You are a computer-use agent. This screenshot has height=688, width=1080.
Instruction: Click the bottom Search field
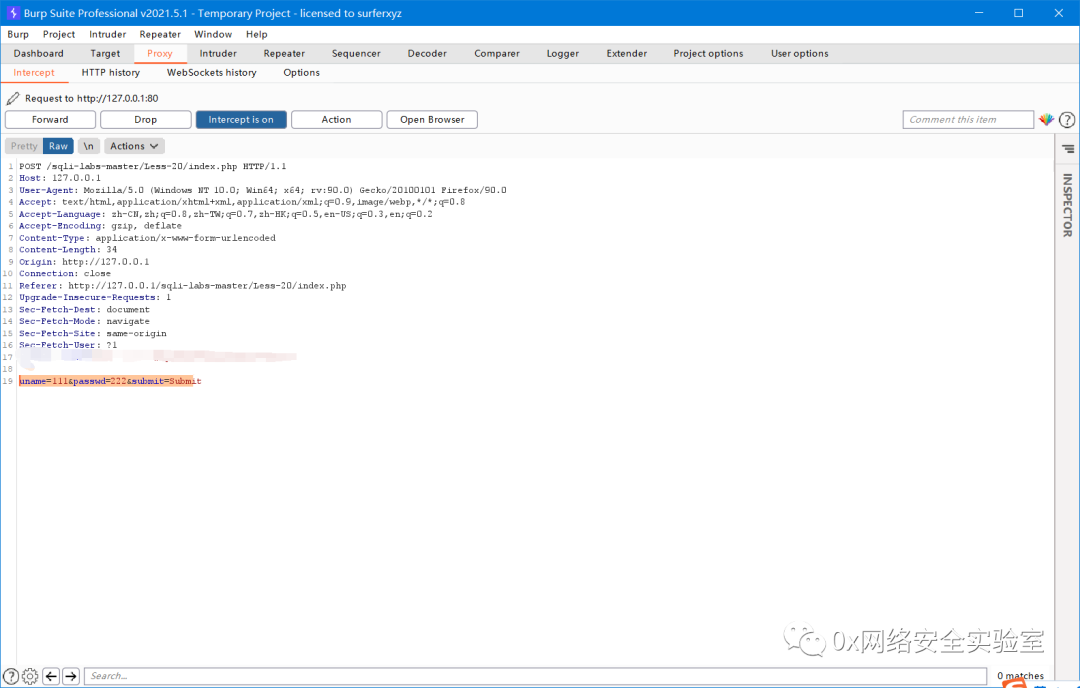tap(535, 676)
